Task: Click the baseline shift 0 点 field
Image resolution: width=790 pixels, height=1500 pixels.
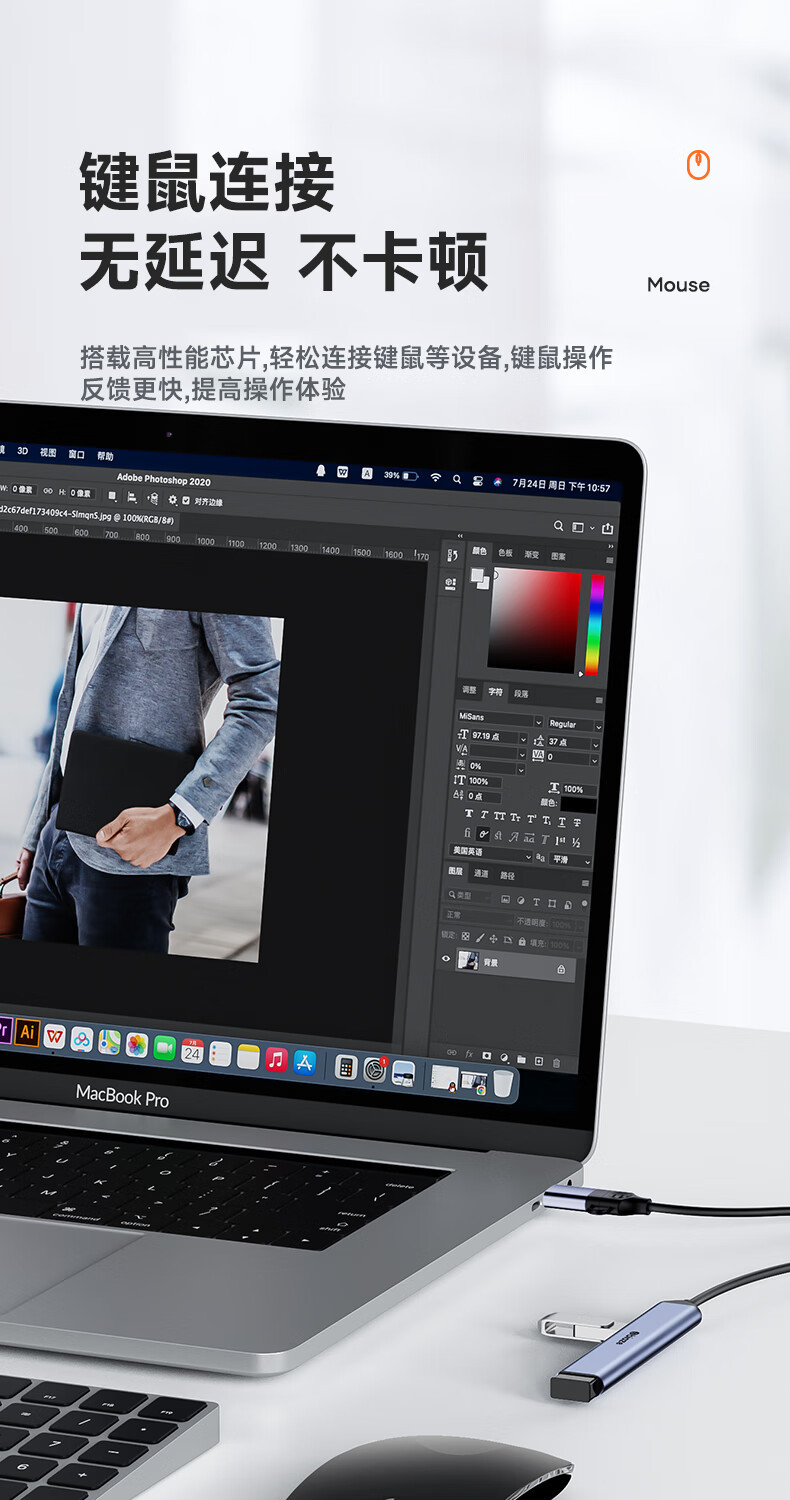Action: point(484,796)
